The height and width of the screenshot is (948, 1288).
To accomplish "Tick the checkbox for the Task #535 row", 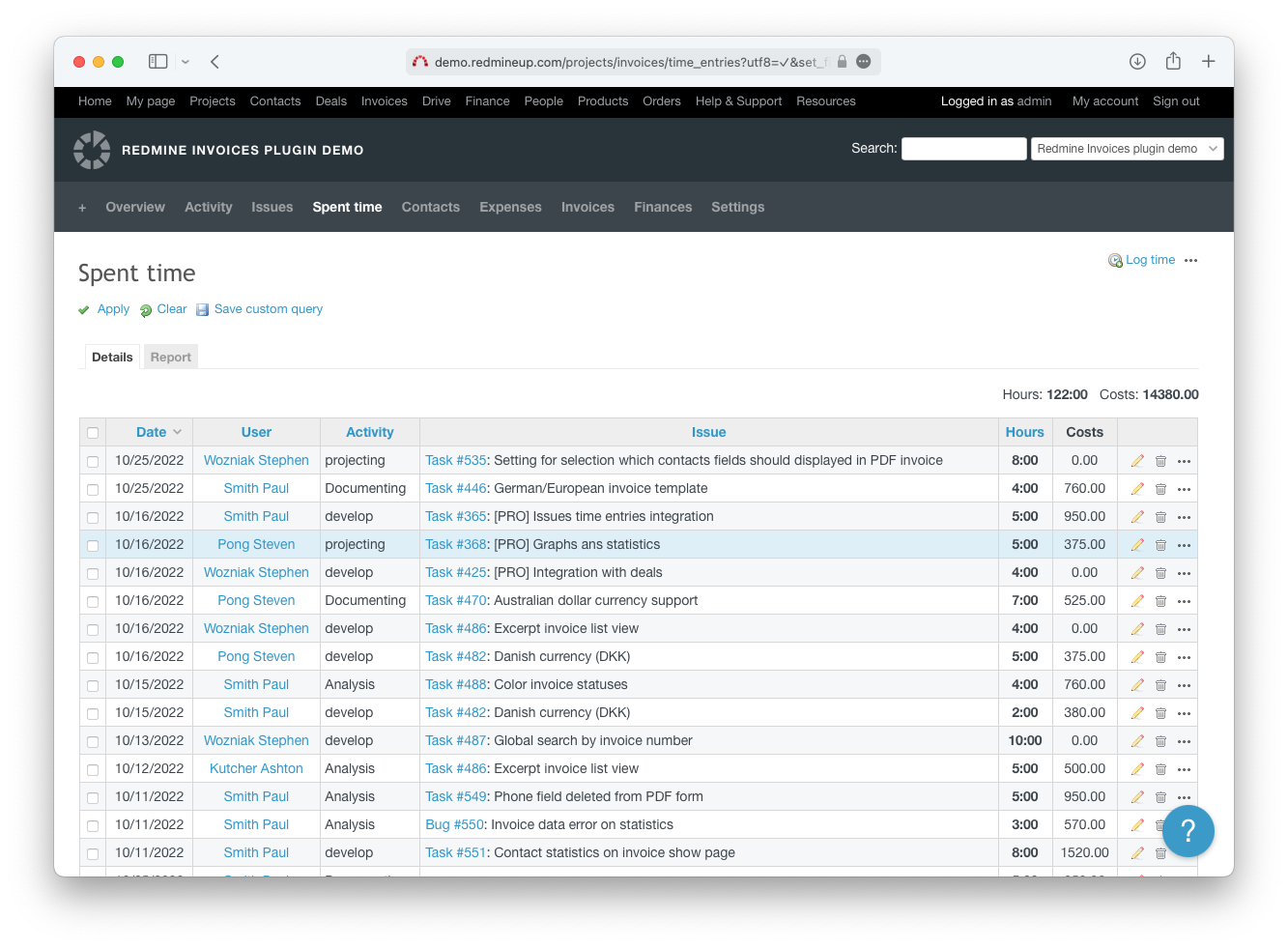I will coord(93,462).
